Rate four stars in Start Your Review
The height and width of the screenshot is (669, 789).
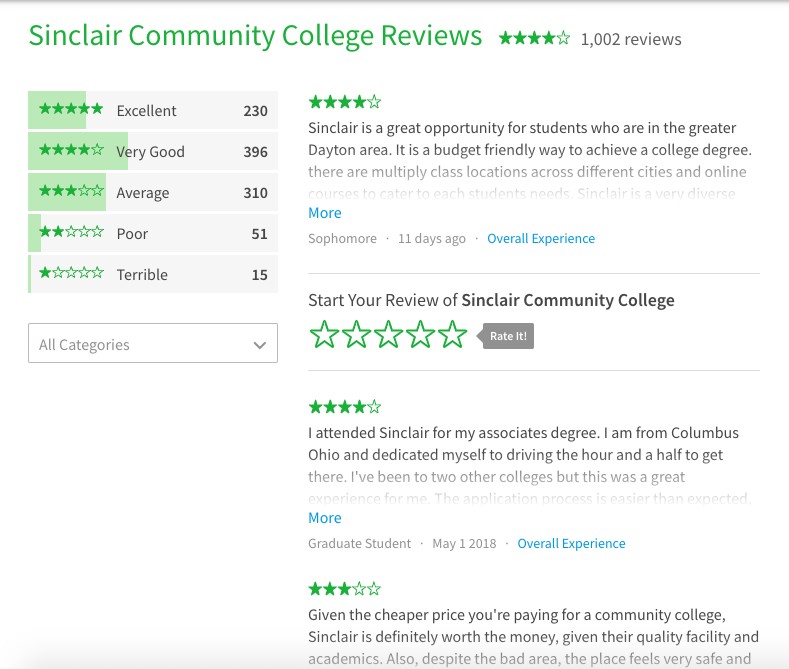(421, 334)
